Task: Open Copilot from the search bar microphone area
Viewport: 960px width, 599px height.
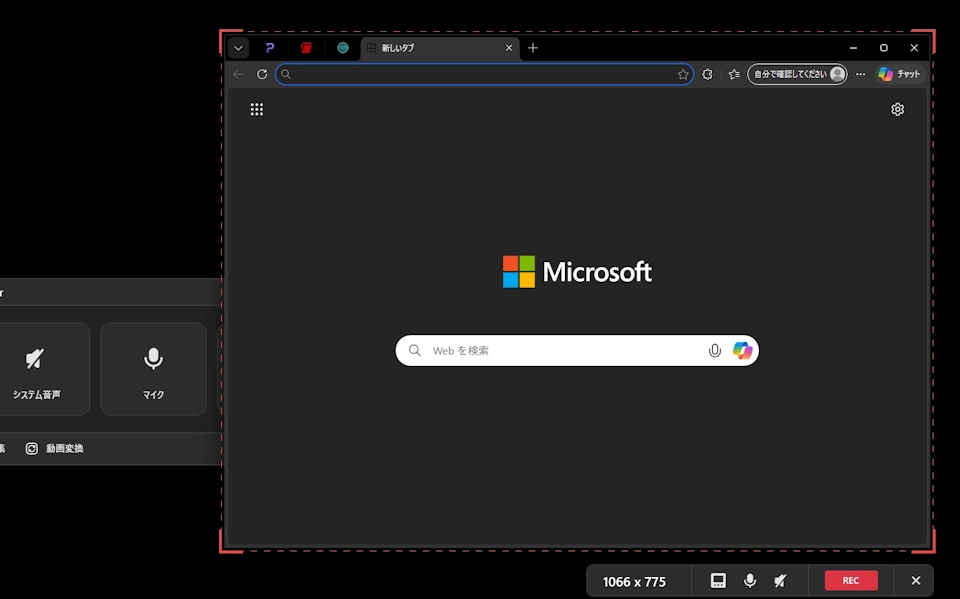Action: click(x=742, y=350)
